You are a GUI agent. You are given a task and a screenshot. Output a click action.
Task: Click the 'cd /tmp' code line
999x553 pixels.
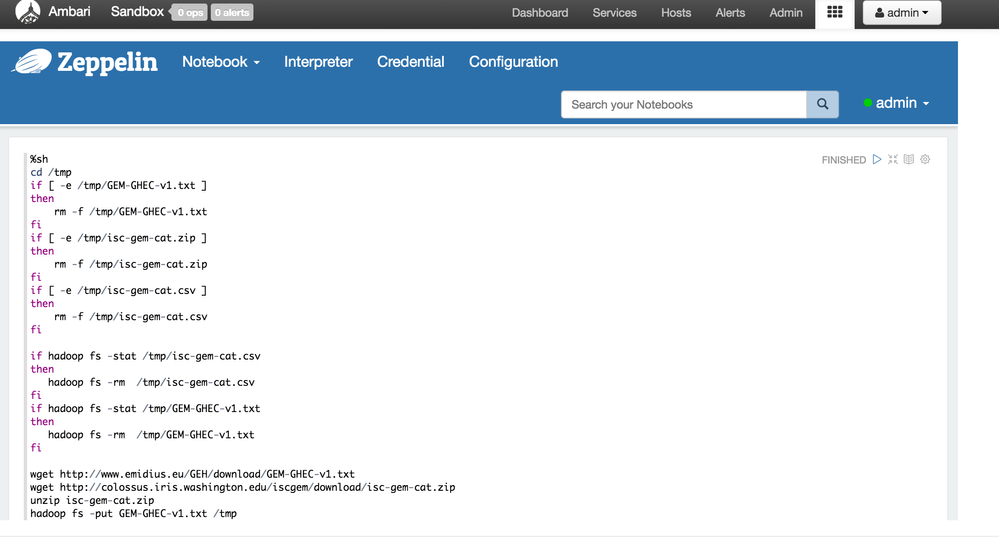click(x=51, y=172)
